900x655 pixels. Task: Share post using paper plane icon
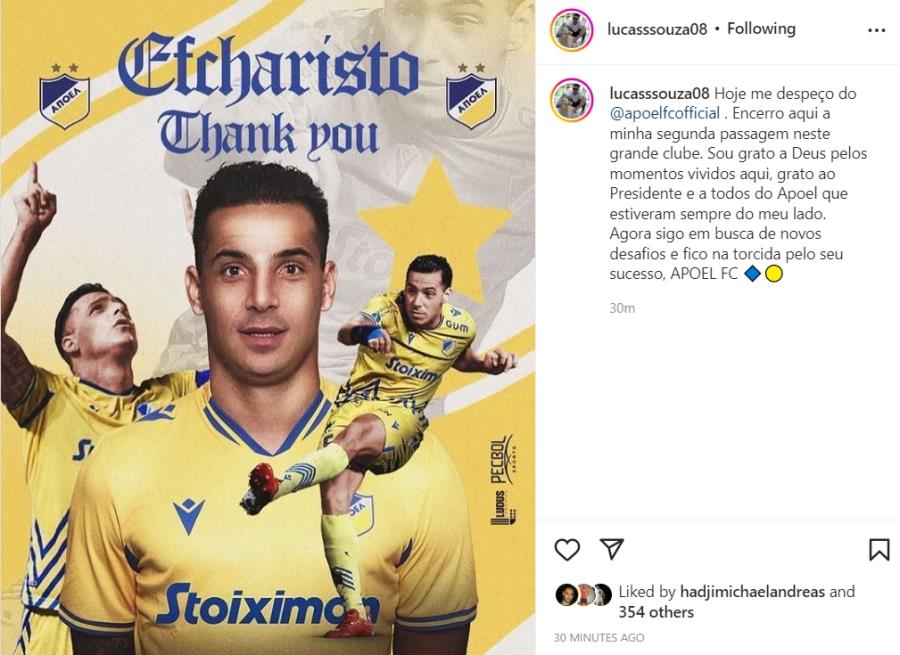611,549
